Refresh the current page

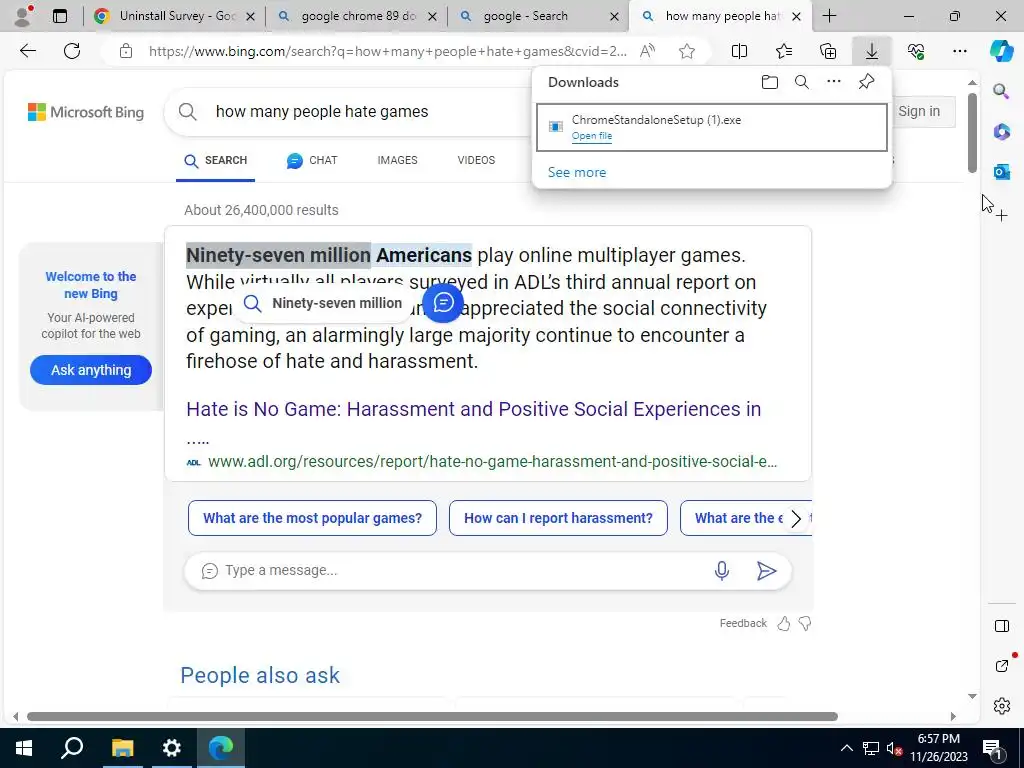[72, 51]
